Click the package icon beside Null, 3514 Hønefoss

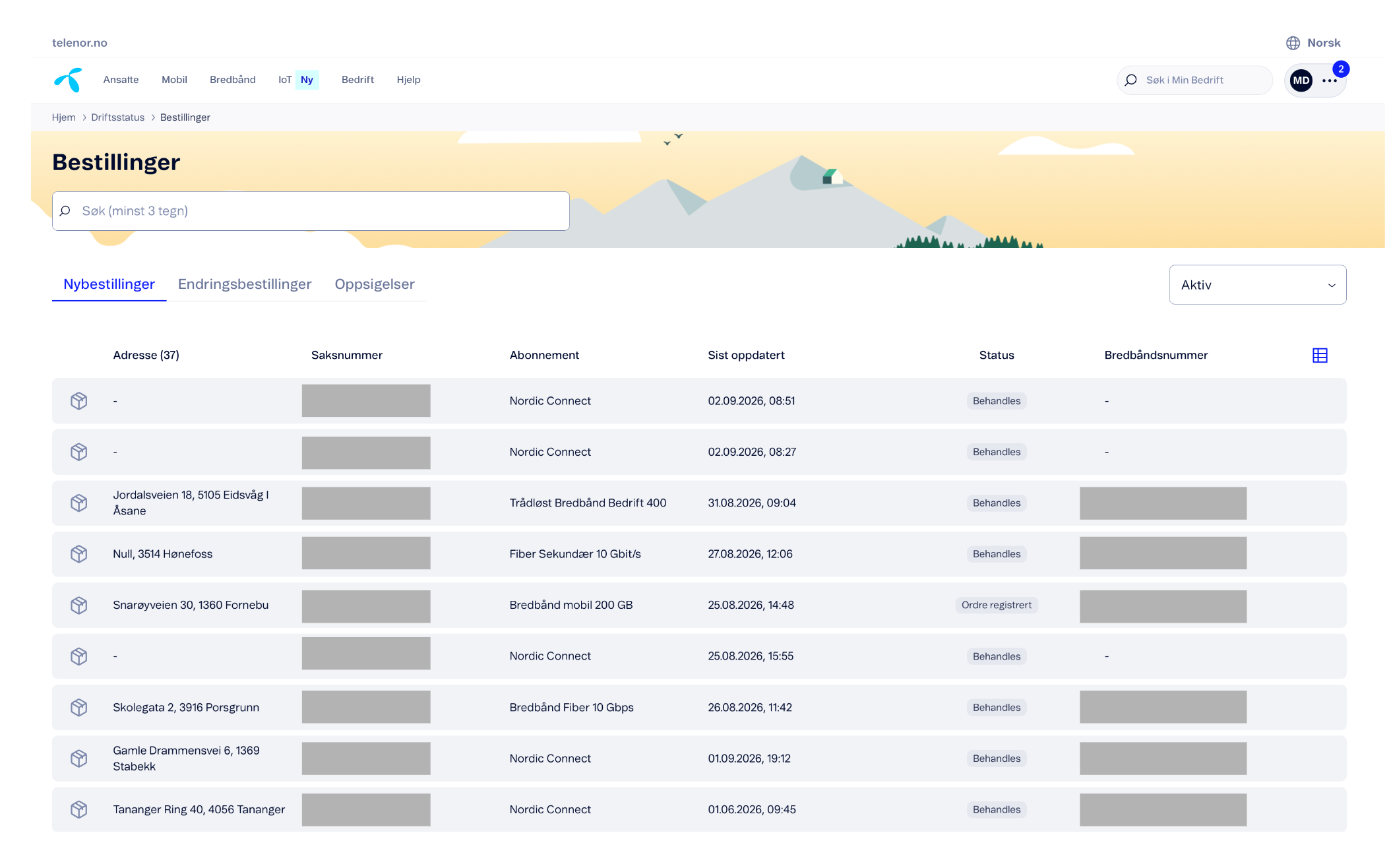click(x=79, y=554)
